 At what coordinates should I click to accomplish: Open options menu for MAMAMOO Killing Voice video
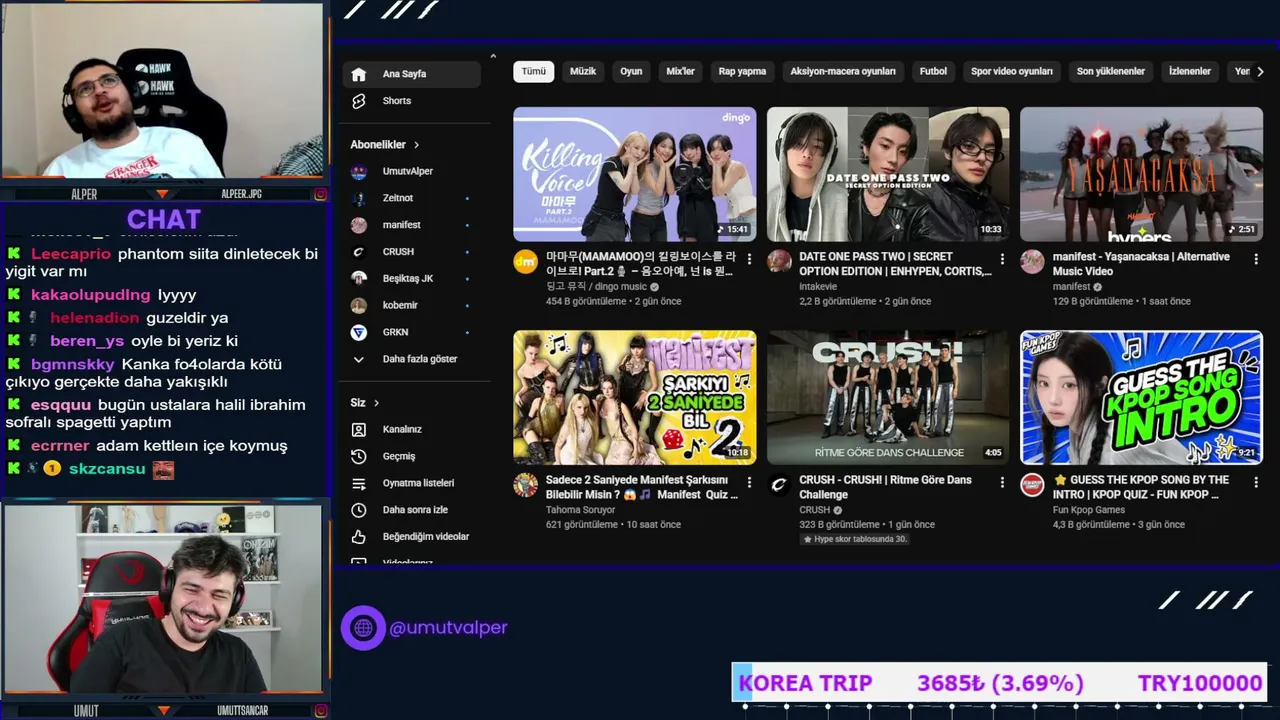(749, 259)
